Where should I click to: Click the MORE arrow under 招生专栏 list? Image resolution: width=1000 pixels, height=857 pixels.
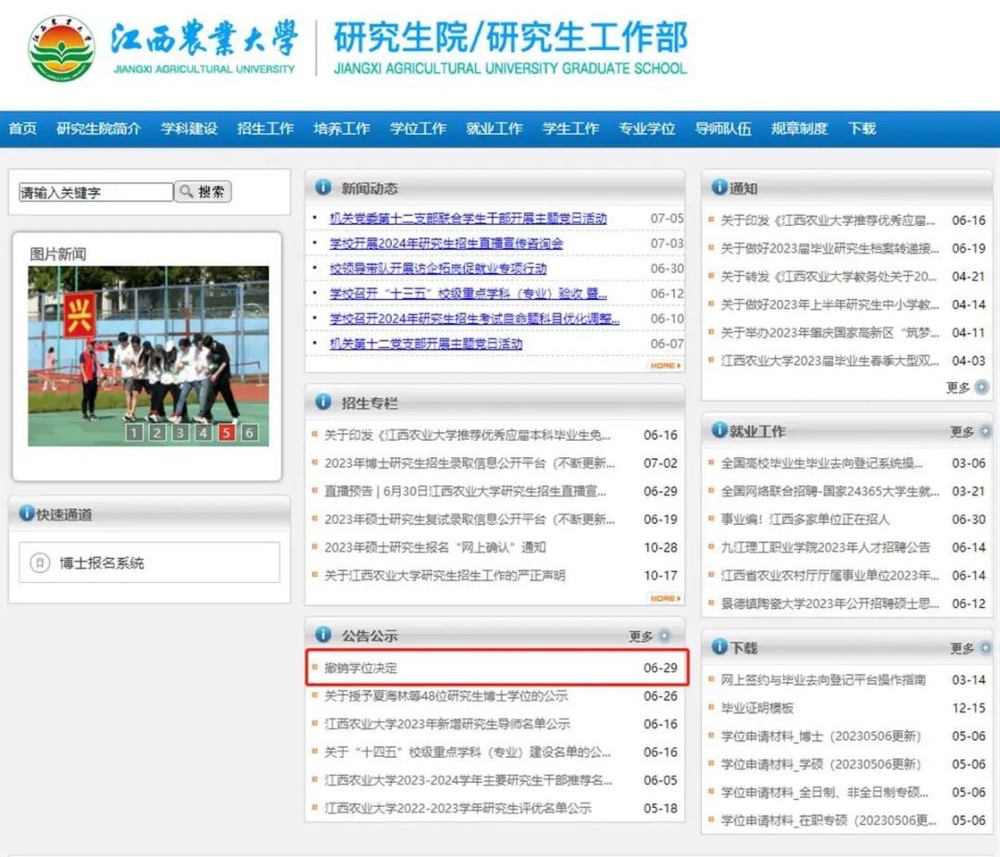pyautogui.click(x=665, y=598)
